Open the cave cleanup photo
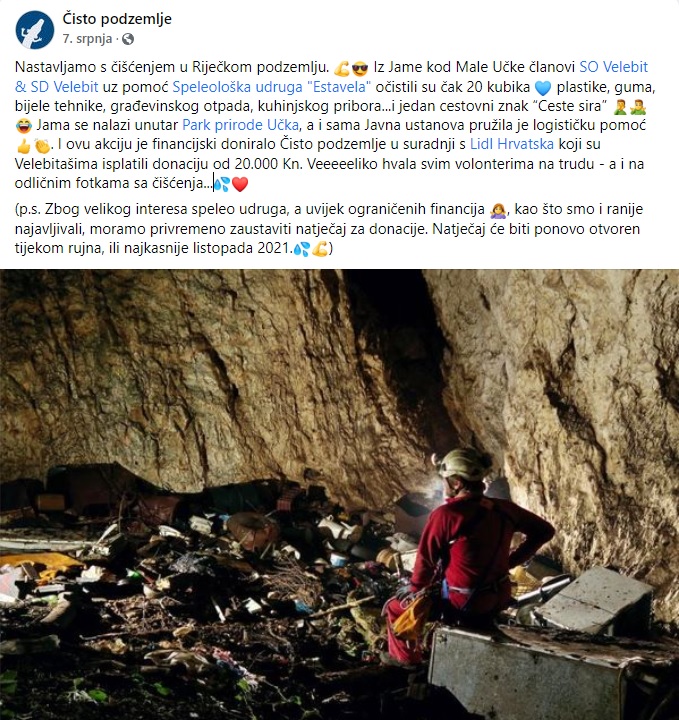The image size is (679, 720). [339, 495]
